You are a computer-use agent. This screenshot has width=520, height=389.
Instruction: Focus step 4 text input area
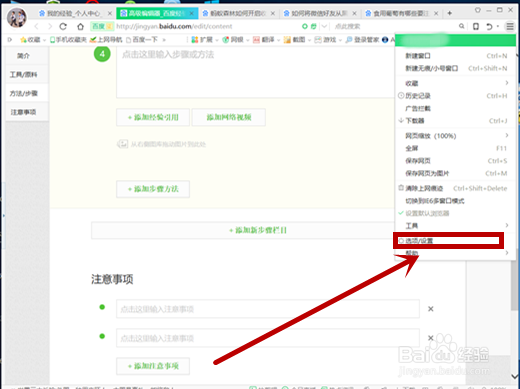click(255, 72)
